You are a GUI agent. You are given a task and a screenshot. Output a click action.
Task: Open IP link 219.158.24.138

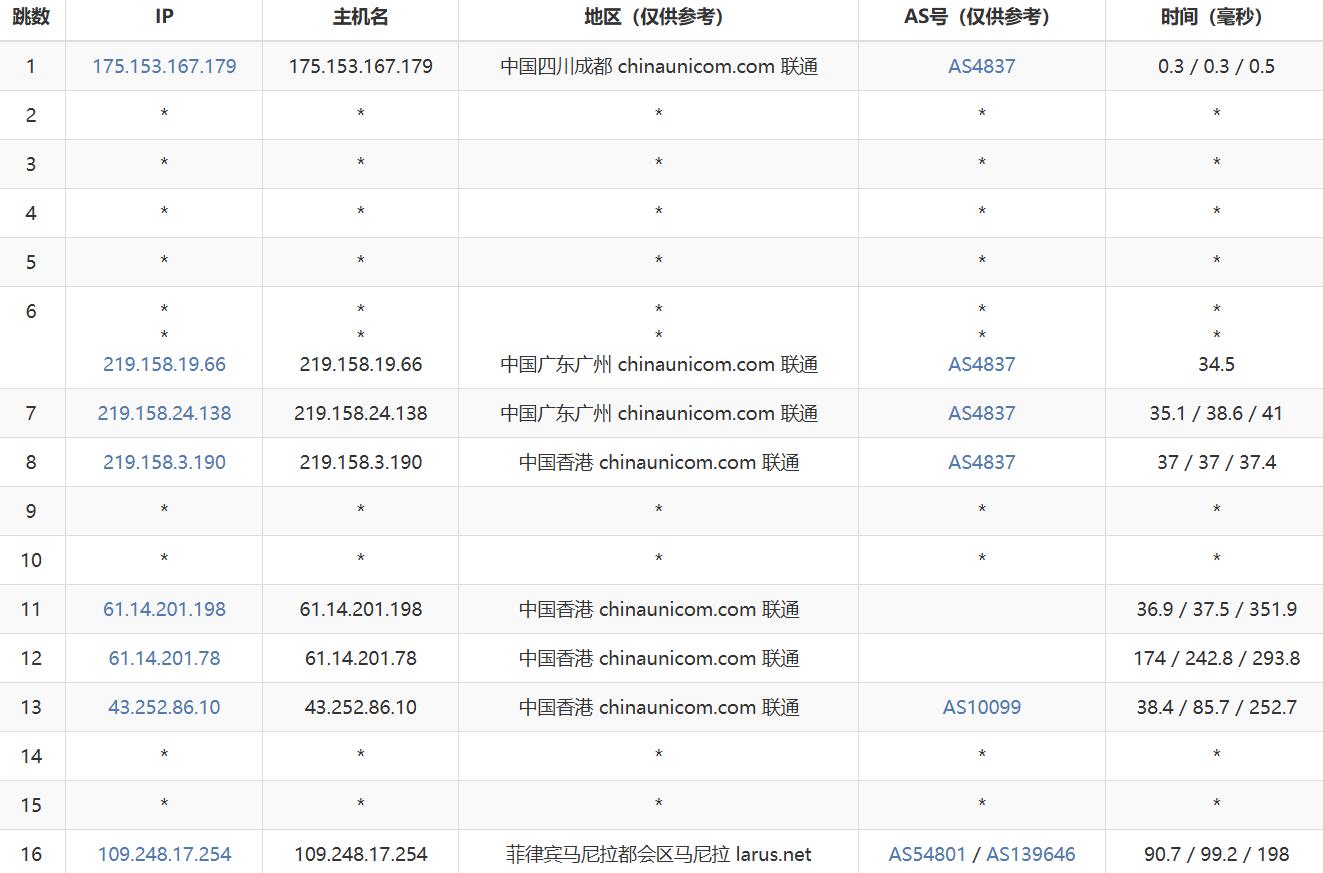pyautogui.click(x=164, y=413)
